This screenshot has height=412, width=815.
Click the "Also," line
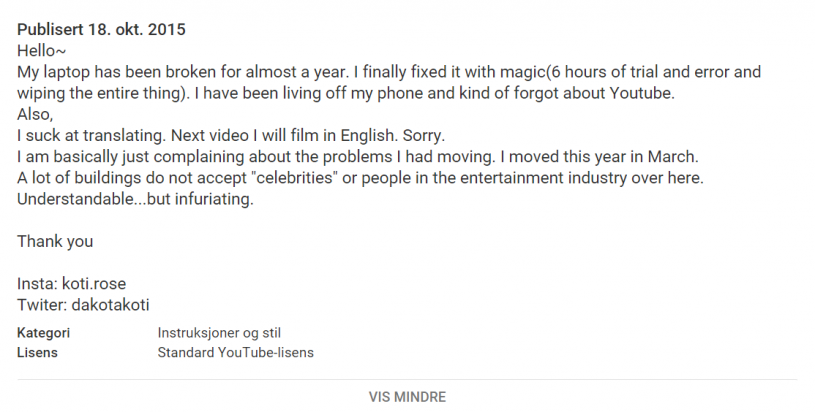(x=35, y=114)
